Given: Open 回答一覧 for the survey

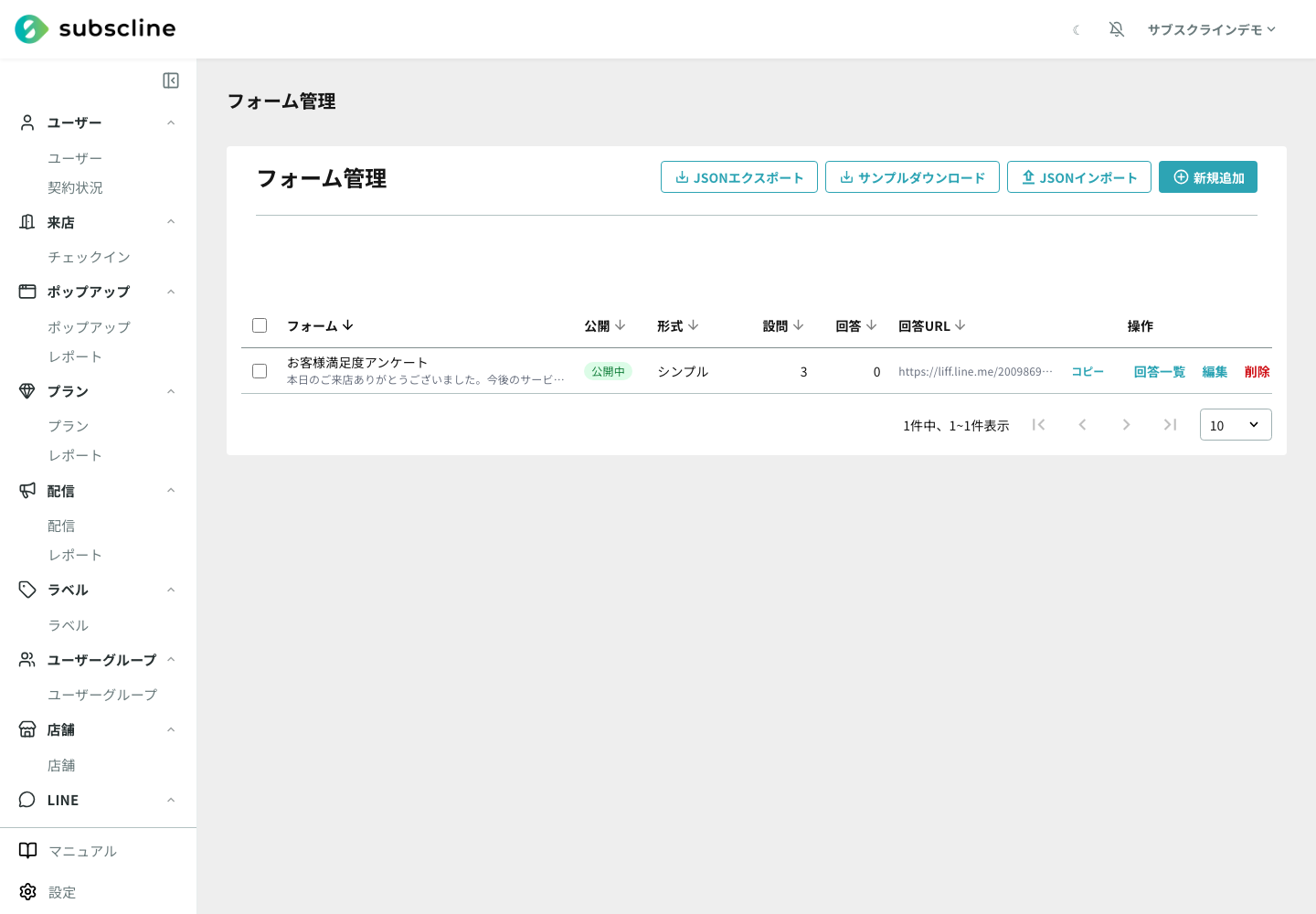Looking at the screenshot, I should click(x=1159, y=371).
